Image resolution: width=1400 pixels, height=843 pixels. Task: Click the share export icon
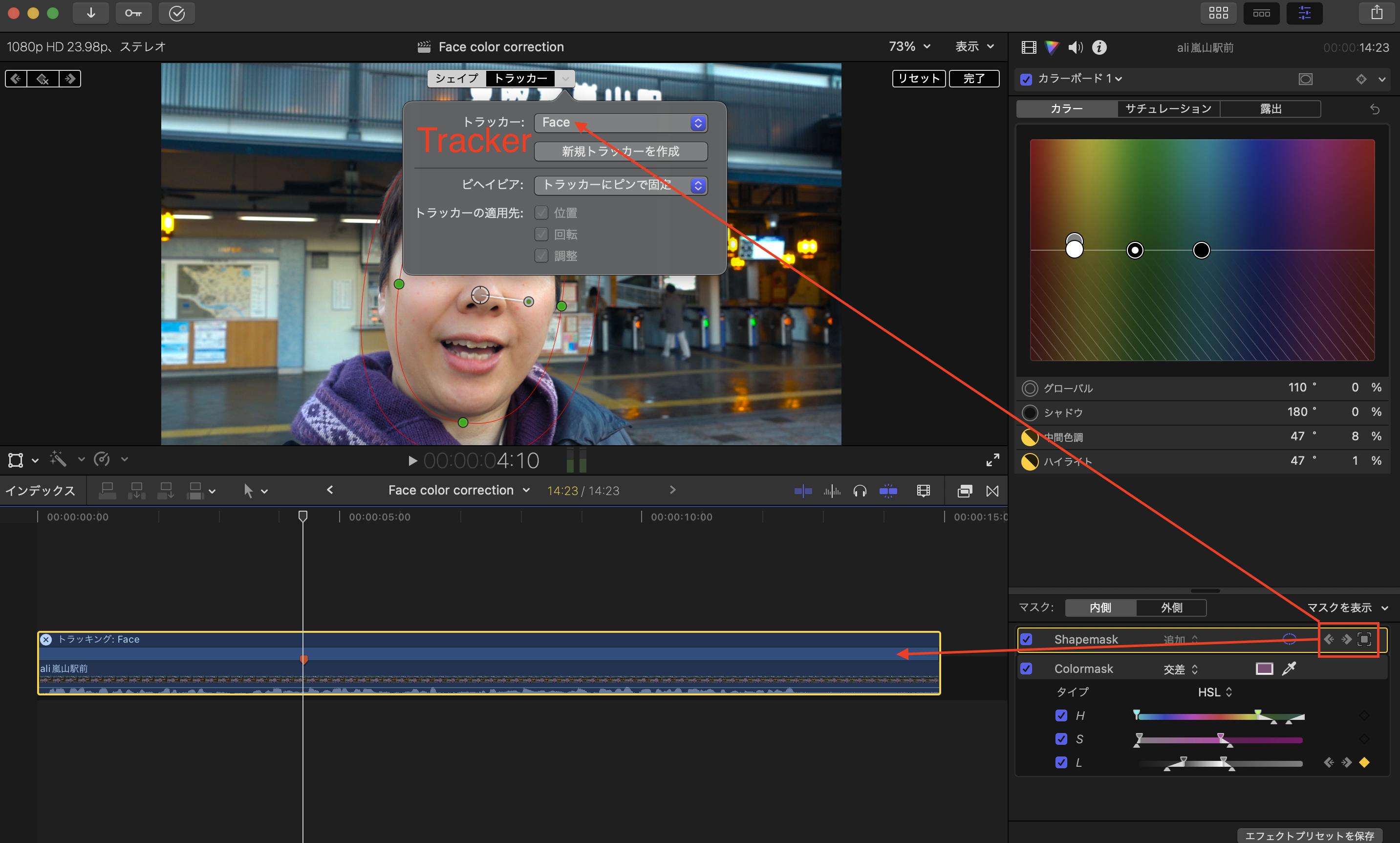coord(1376,13)
